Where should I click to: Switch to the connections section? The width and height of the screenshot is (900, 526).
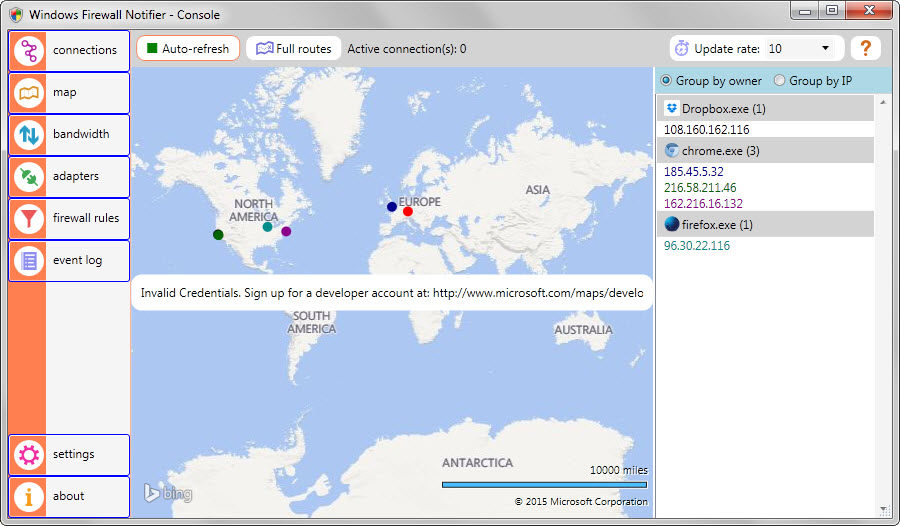click(69, 51)
